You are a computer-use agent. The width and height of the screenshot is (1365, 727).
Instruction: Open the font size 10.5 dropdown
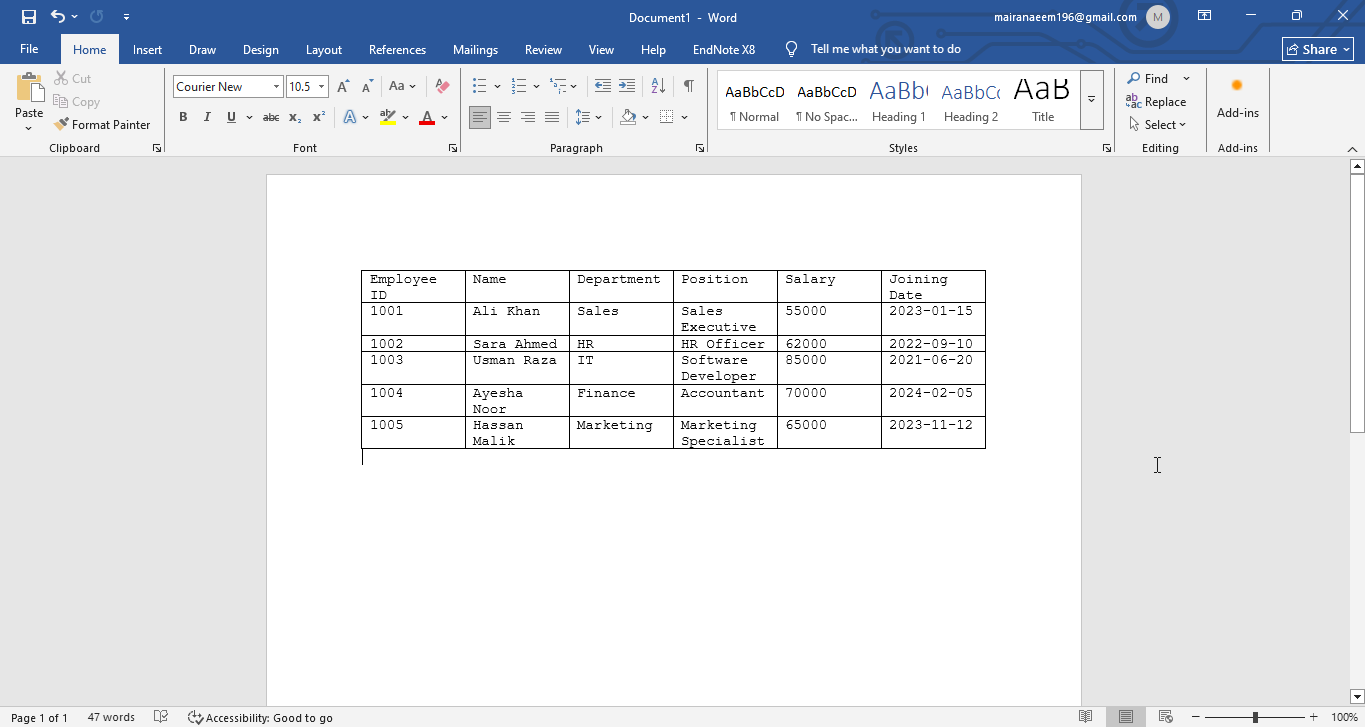pyautogui.click(x=321, y=87)
